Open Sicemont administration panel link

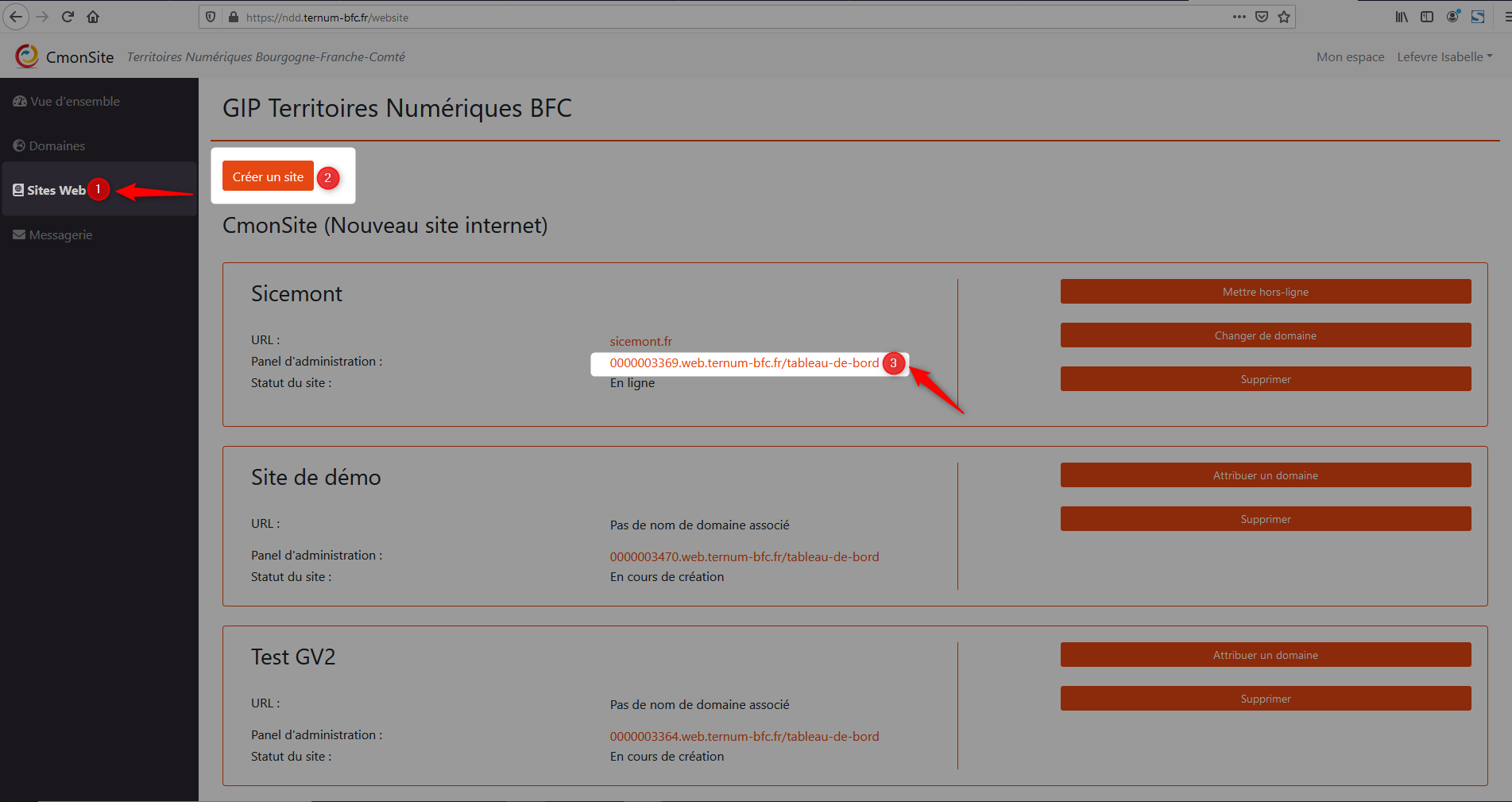click(744, 363)
